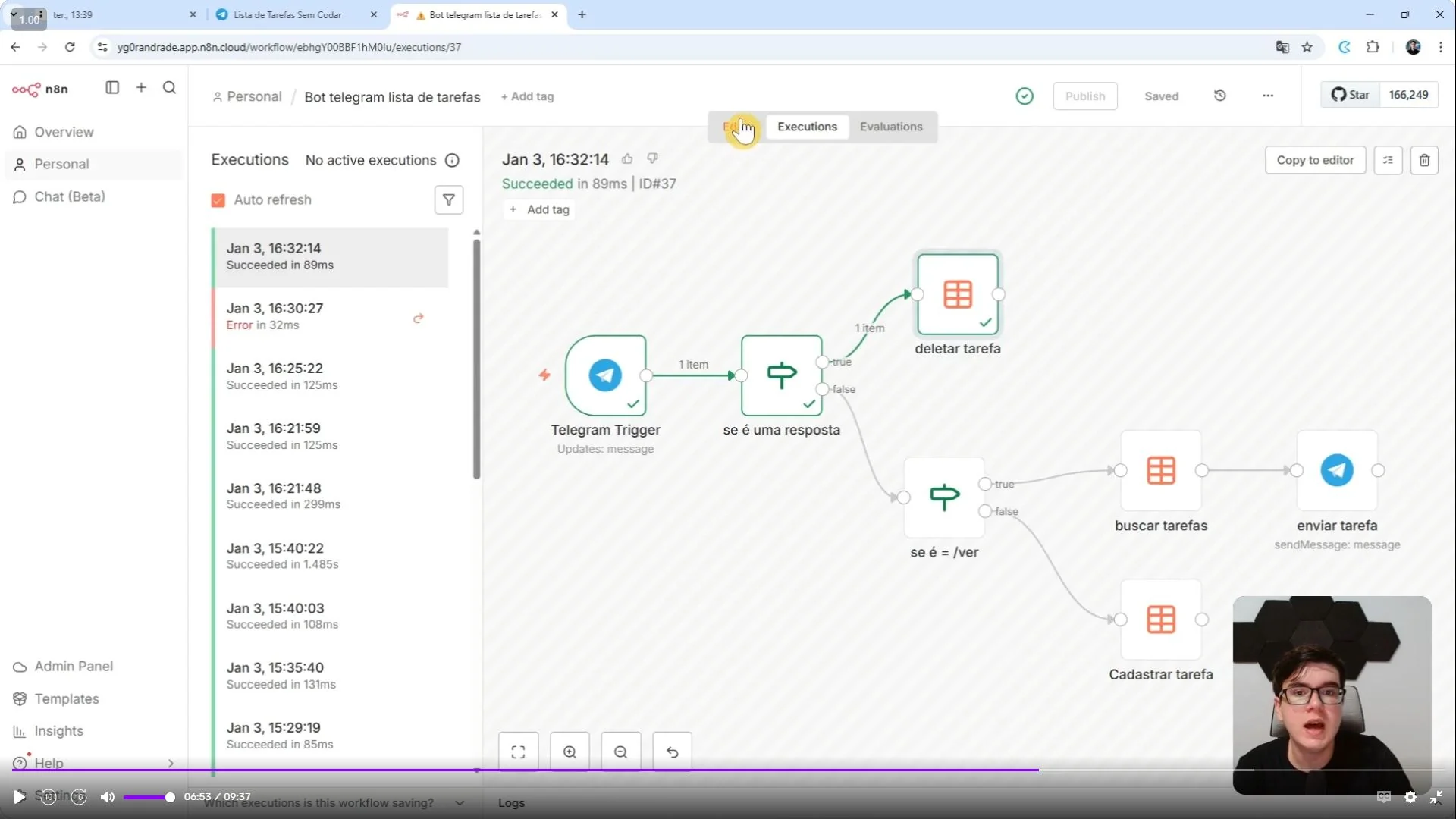Open the Jan 3, 15:40:22 execution
Viewport: 1456px width, 819px height.
331,557
